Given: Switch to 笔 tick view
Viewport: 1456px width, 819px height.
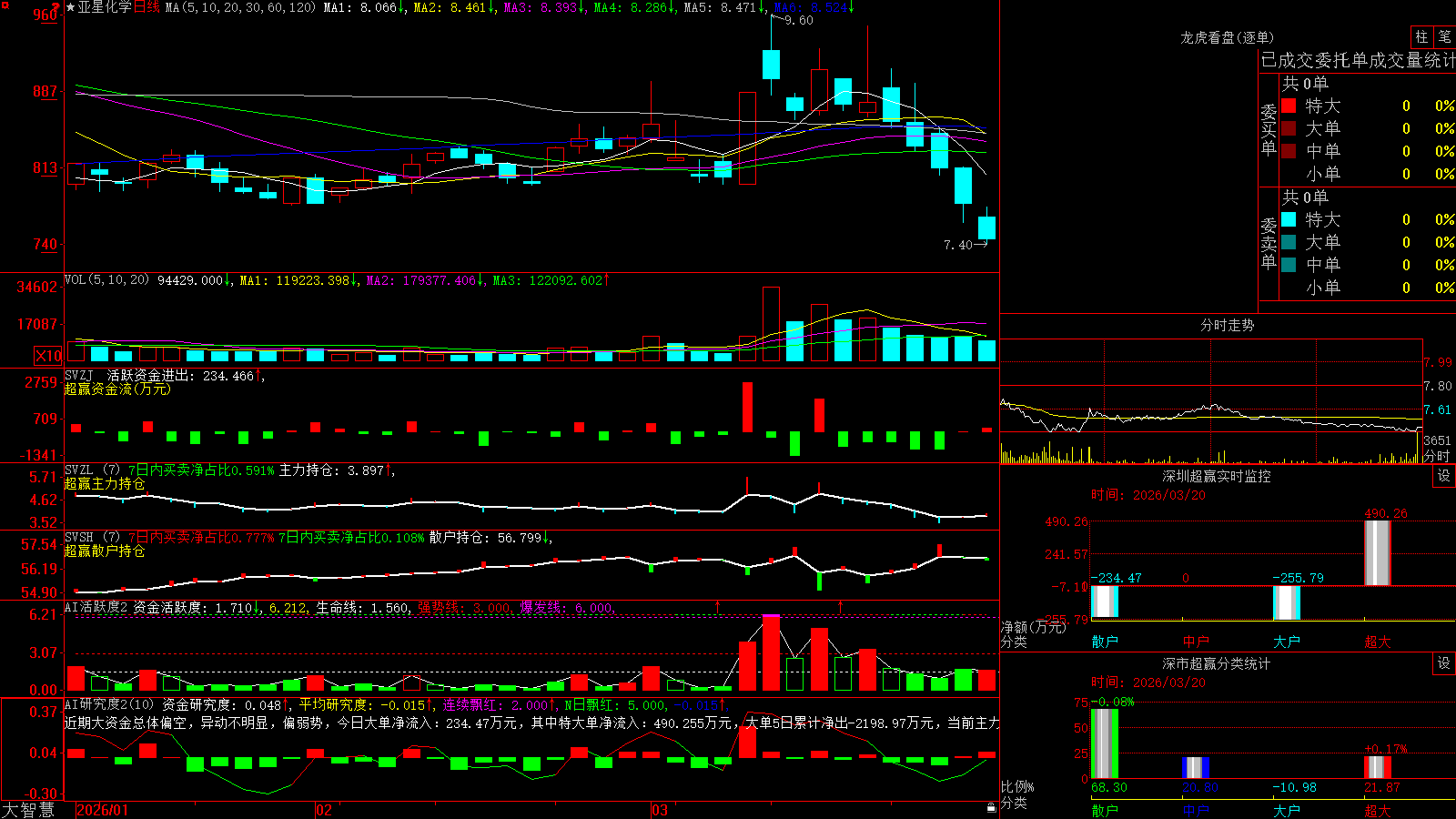Looking at the screenshot, I should (1444, 36).
